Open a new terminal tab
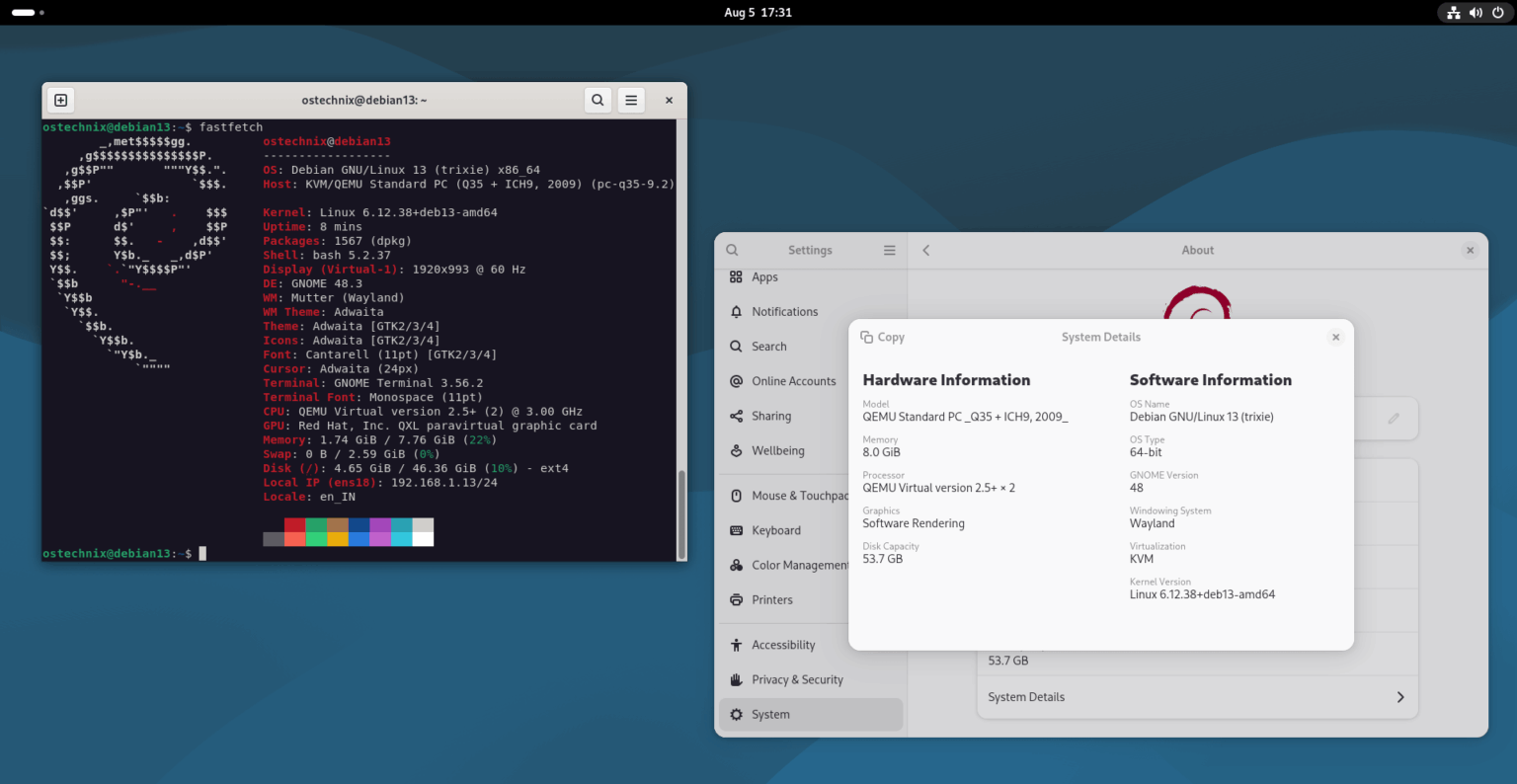The width and height of the screenshot is (1517, 784). [60, 99]
